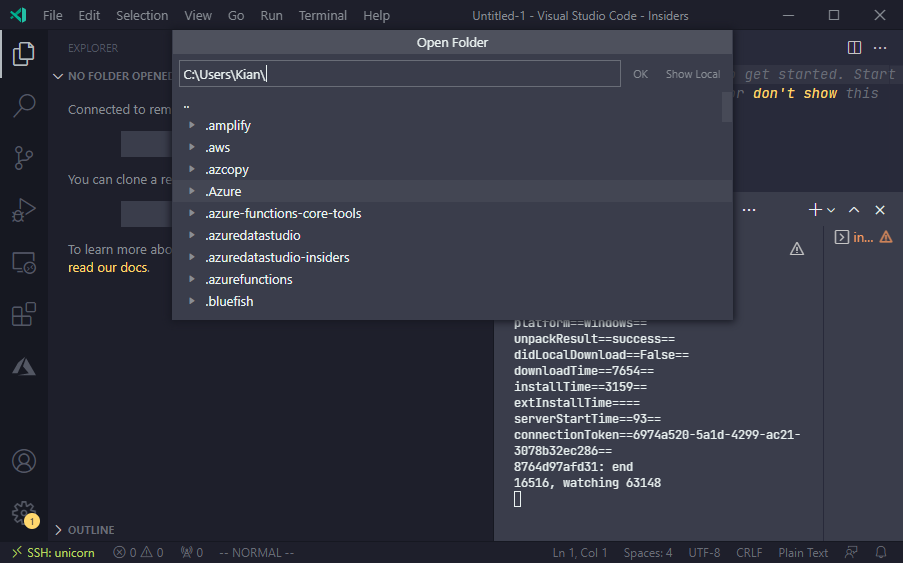Expand the .azcopy folder
Viewport: 903px width, 563px height.
click(x=192, y=169)
